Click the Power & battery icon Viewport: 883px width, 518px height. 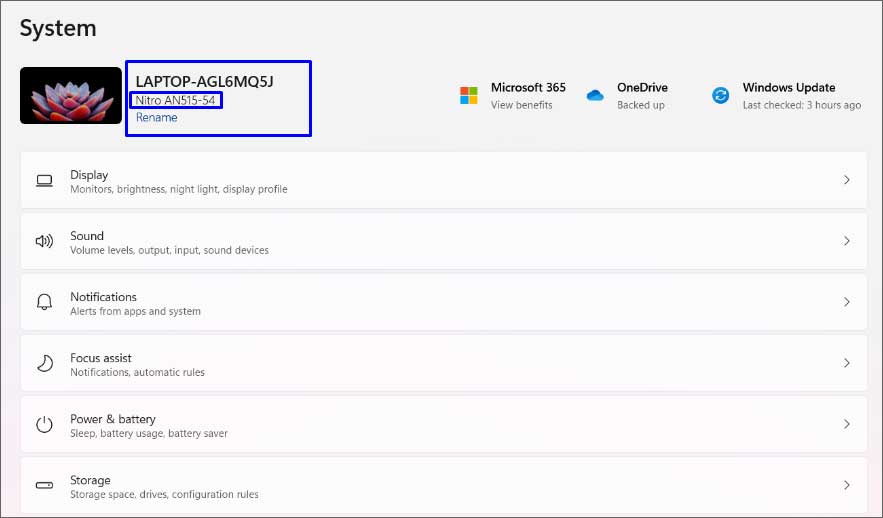pyautogui.click(x=44, y=425)
